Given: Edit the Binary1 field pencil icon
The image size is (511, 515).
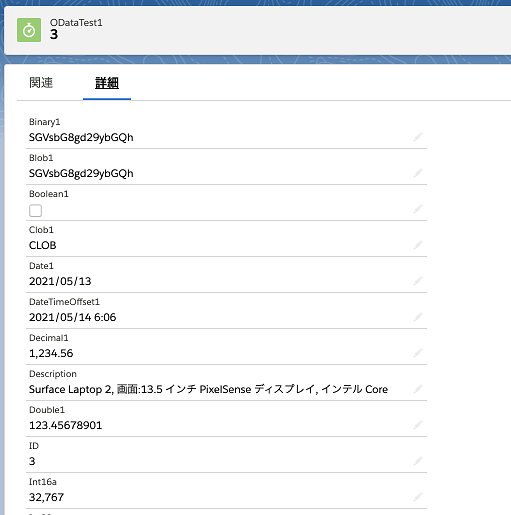Looking at the screenshot, I should (x=418, y=137).
